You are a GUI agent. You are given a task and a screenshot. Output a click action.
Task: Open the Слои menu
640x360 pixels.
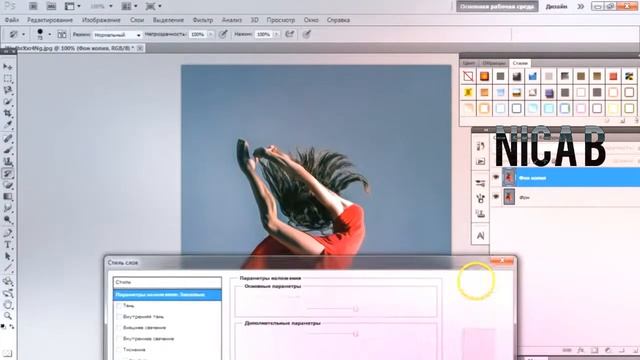137,20
